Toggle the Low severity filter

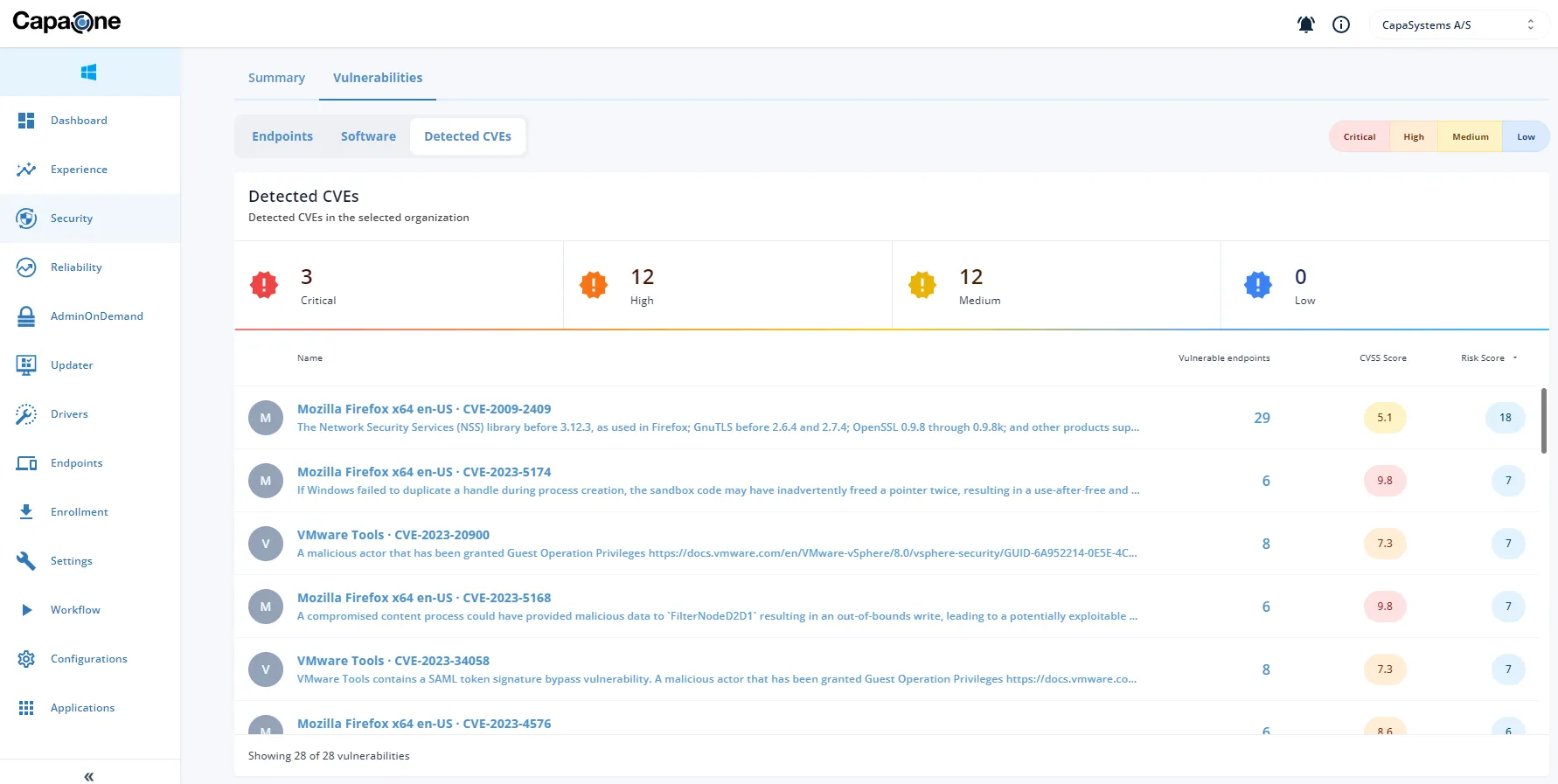1526,136
